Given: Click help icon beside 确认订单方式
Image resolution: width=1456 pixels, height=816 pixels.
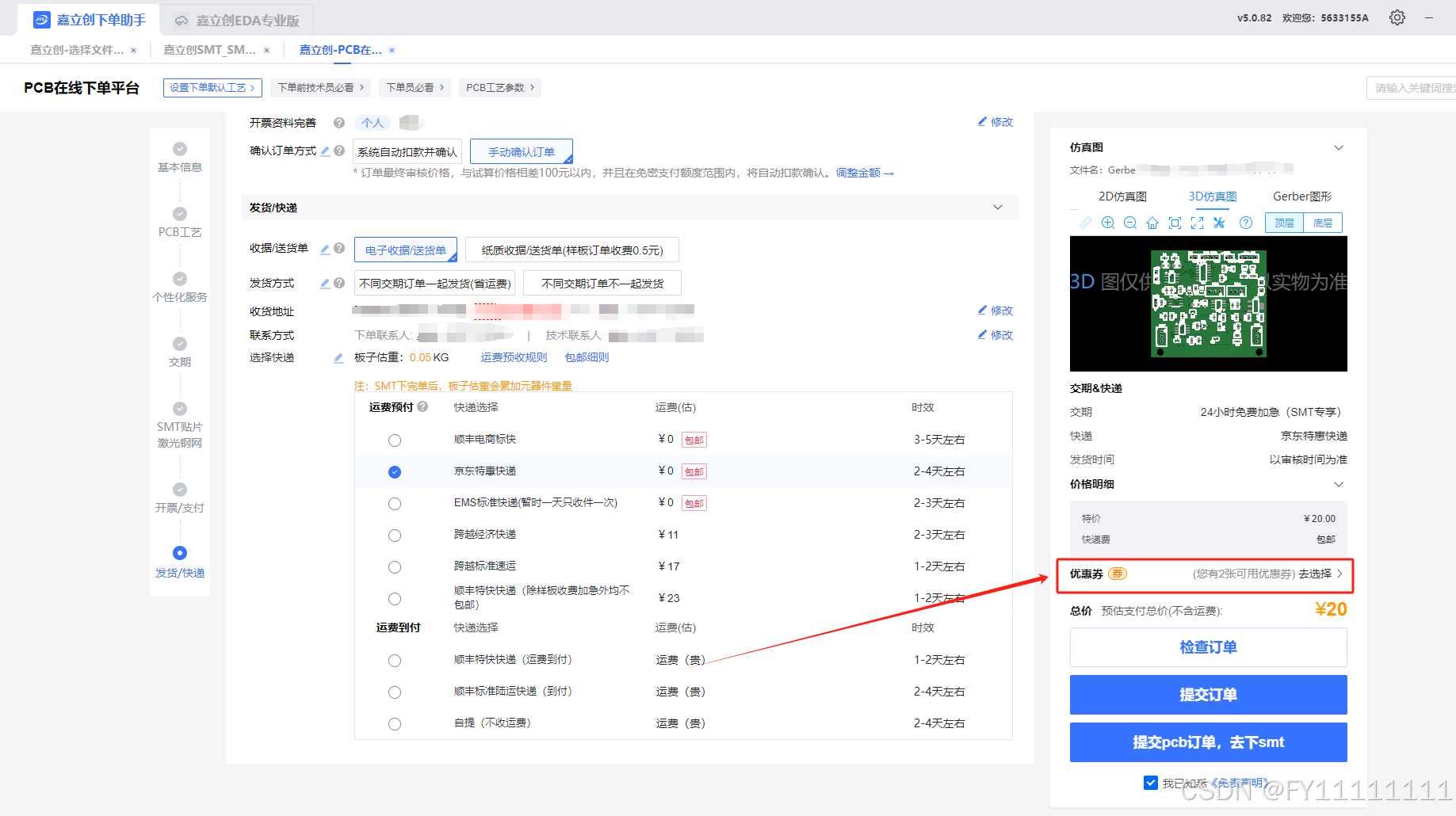Looking at the screenshot, I should [339, 151].
